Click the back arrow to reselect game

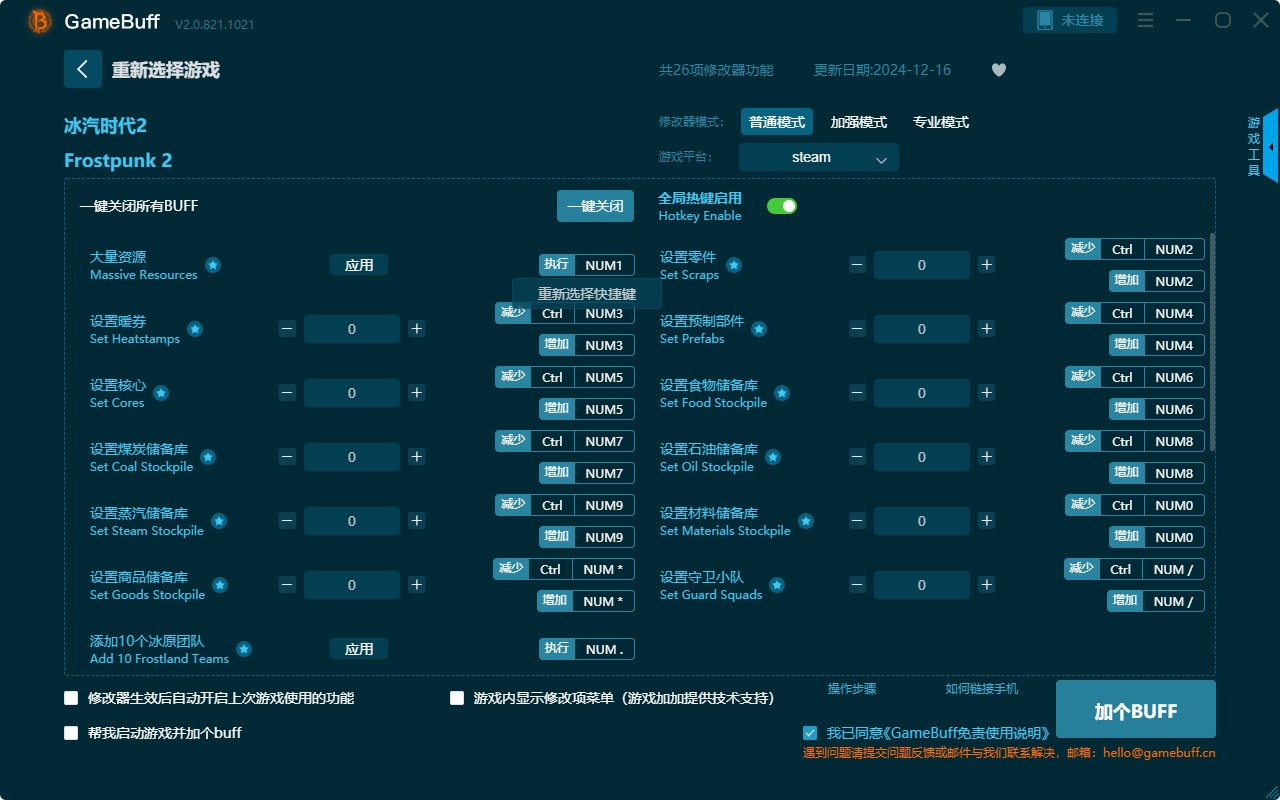83,68
